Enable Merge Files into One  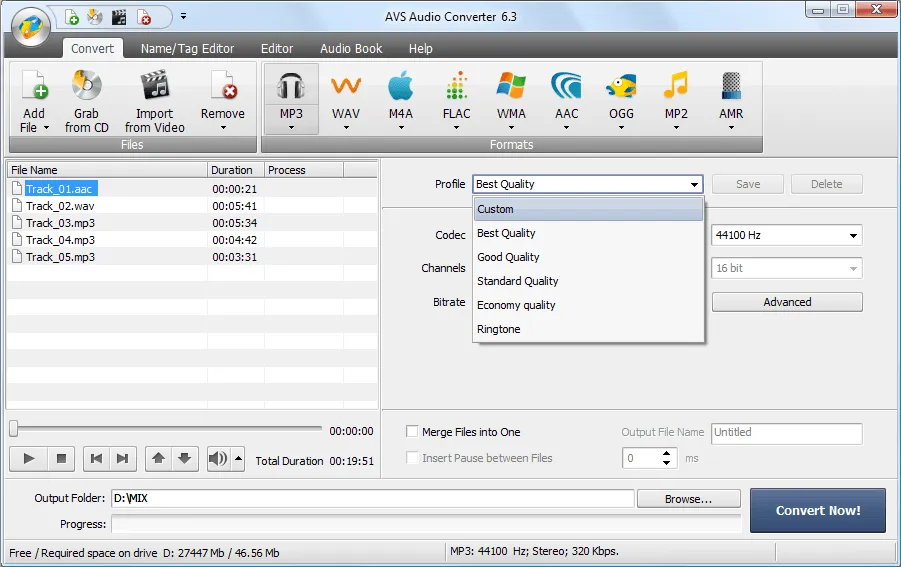pos(412,432)
